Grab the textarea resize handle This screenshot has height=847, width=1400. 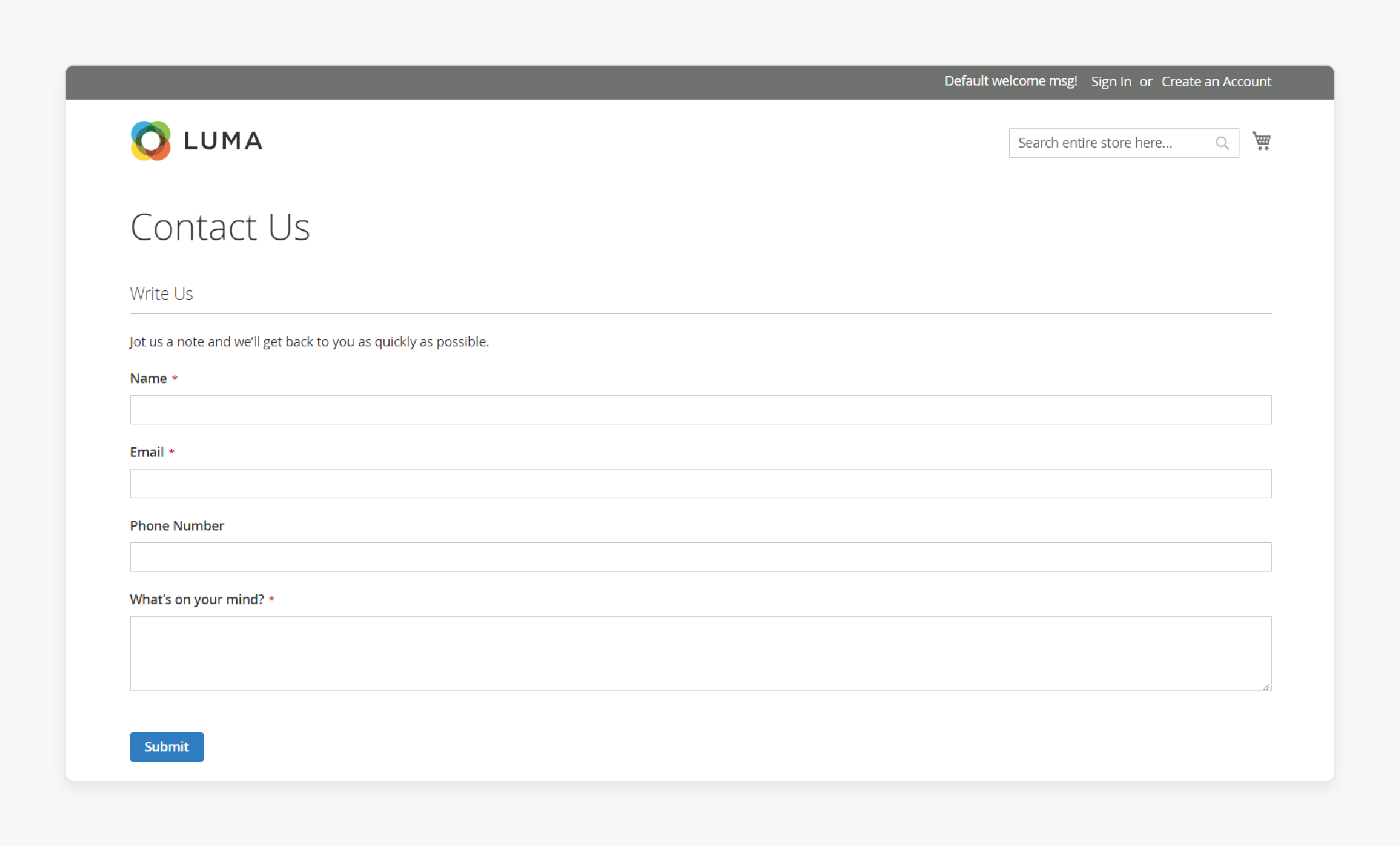[1266, 686]
